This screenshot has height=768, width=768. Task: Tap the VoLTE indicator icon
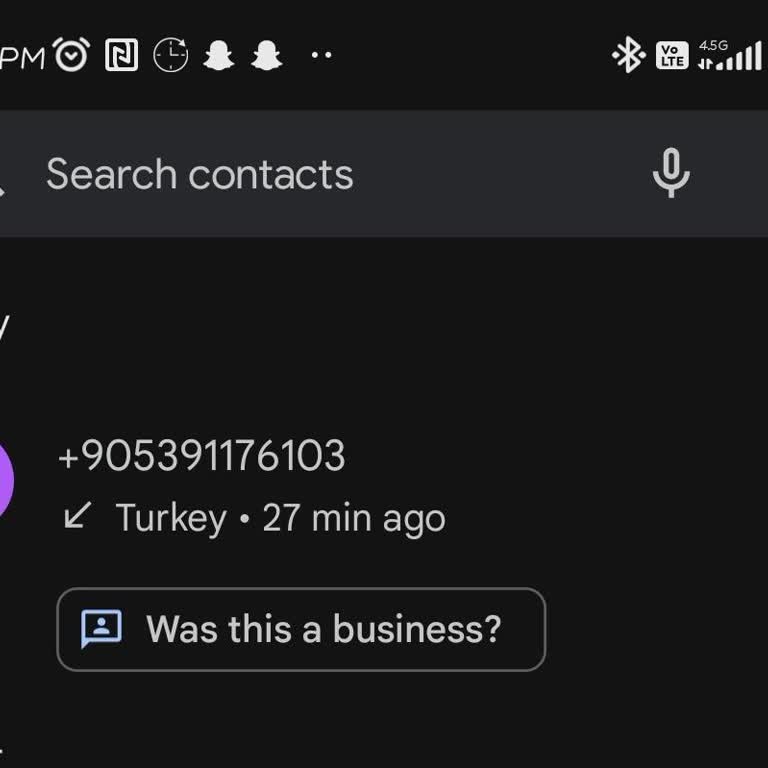tap(672, 55)
